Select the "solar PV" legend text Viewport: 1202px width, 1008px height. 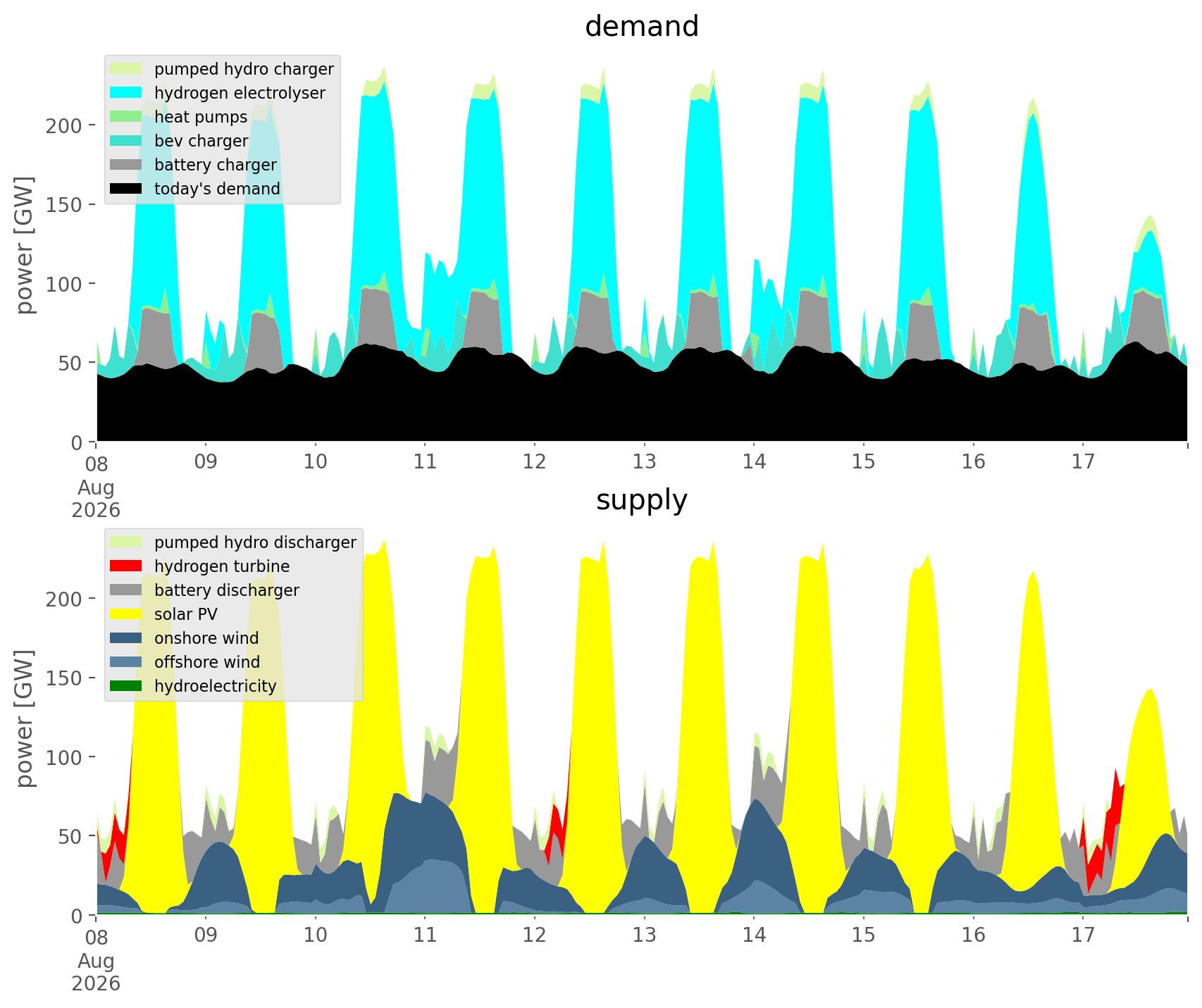coord(186,614)
